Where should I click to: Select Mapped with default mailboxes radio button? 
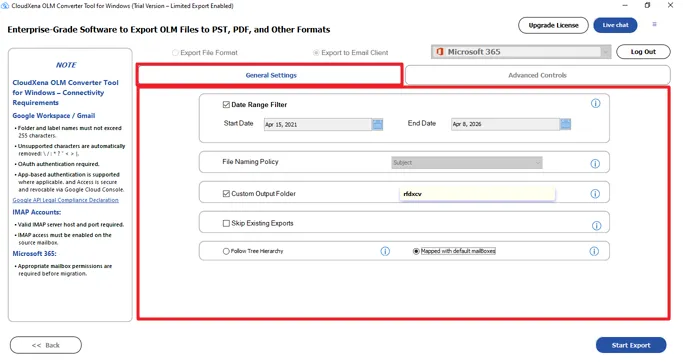click(x=416, y=251)
